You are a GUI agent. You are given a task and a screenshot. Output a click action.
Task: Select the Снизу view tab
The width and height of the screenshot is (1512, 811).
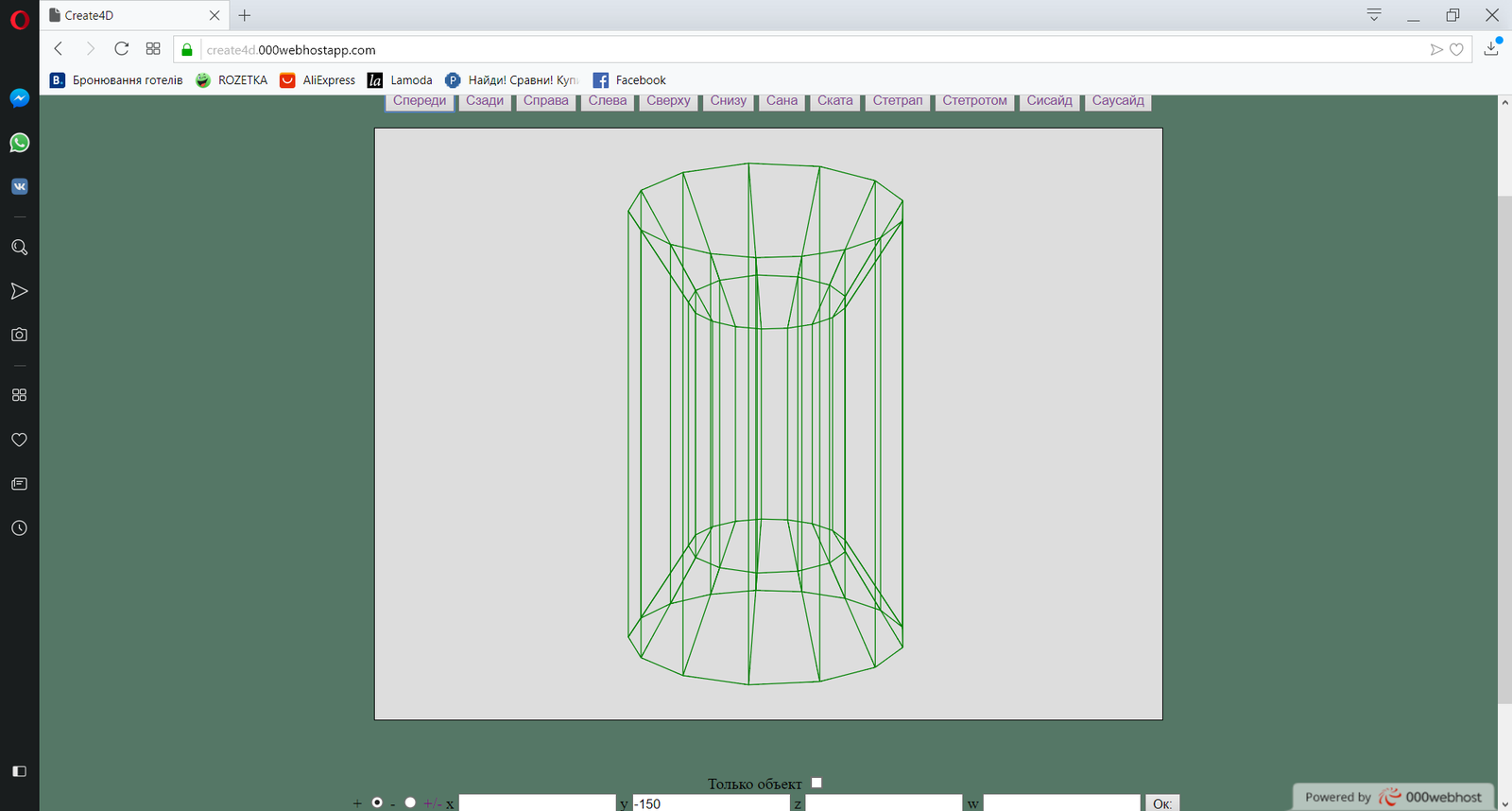tap(729, 101)
